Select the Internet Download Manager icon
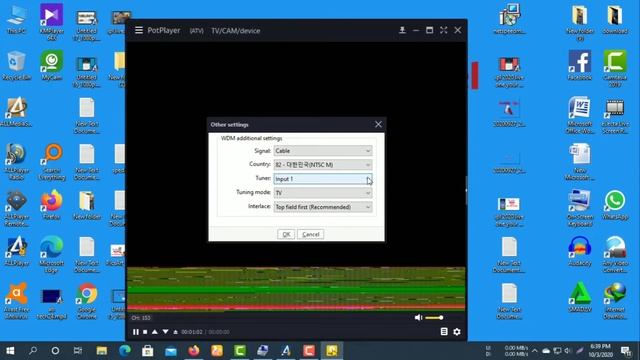 pos(615,301)
